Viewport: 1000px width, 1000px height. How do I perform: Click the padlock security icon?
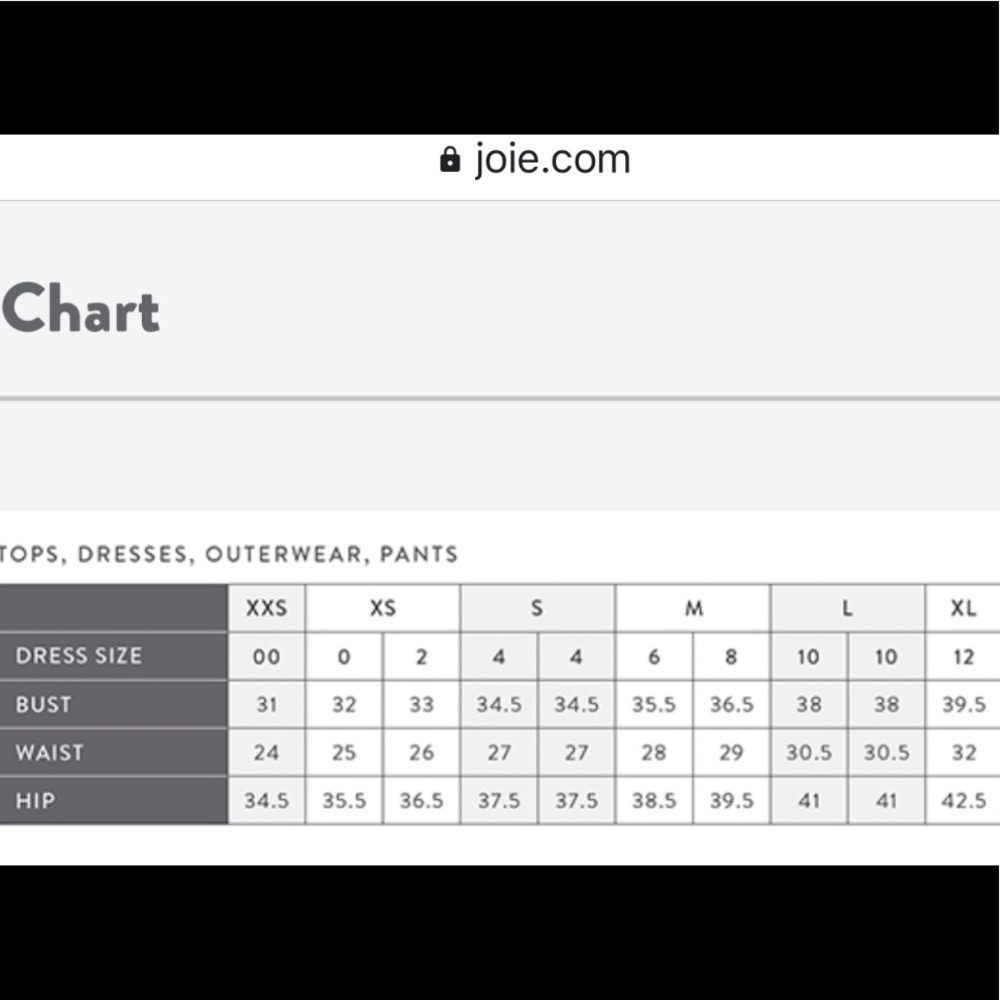pyautogui.click(x=450, y=159)
